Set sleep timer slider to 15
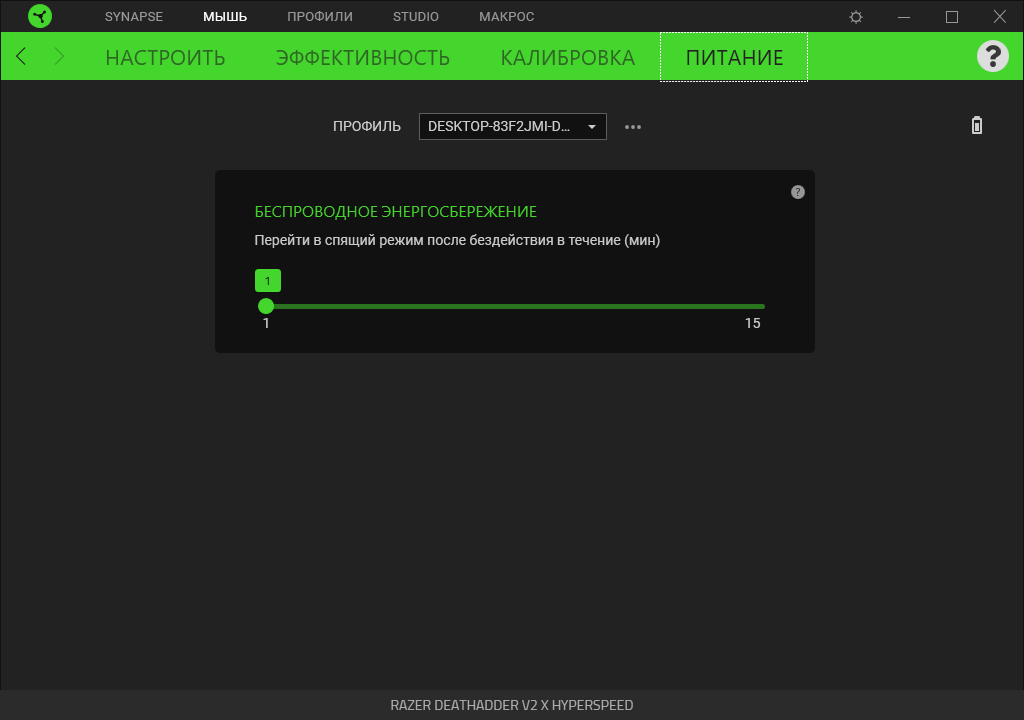This screenshot has height=720, width=1024. [762, 306]
